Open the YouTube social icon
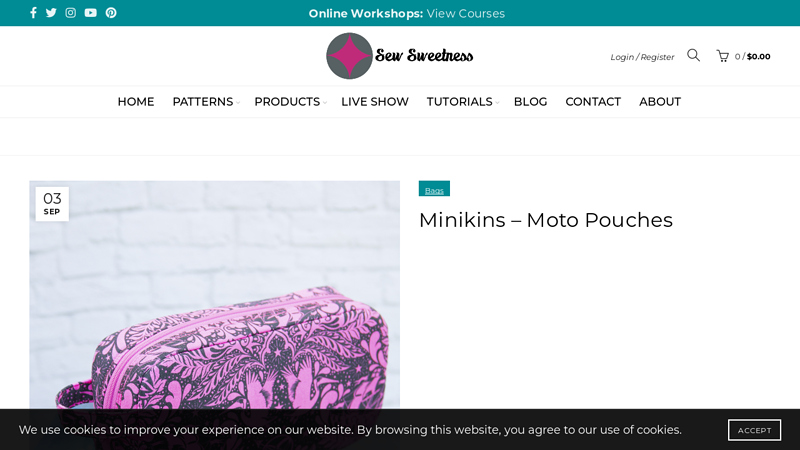This screenshot has height=450, width=800. click(91, 13)
